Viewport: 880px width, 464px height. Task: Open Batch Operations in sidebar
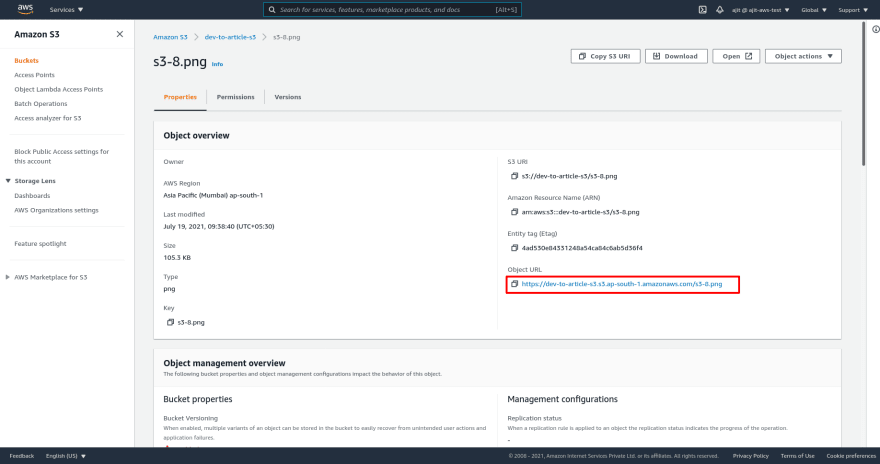(40, 104)
